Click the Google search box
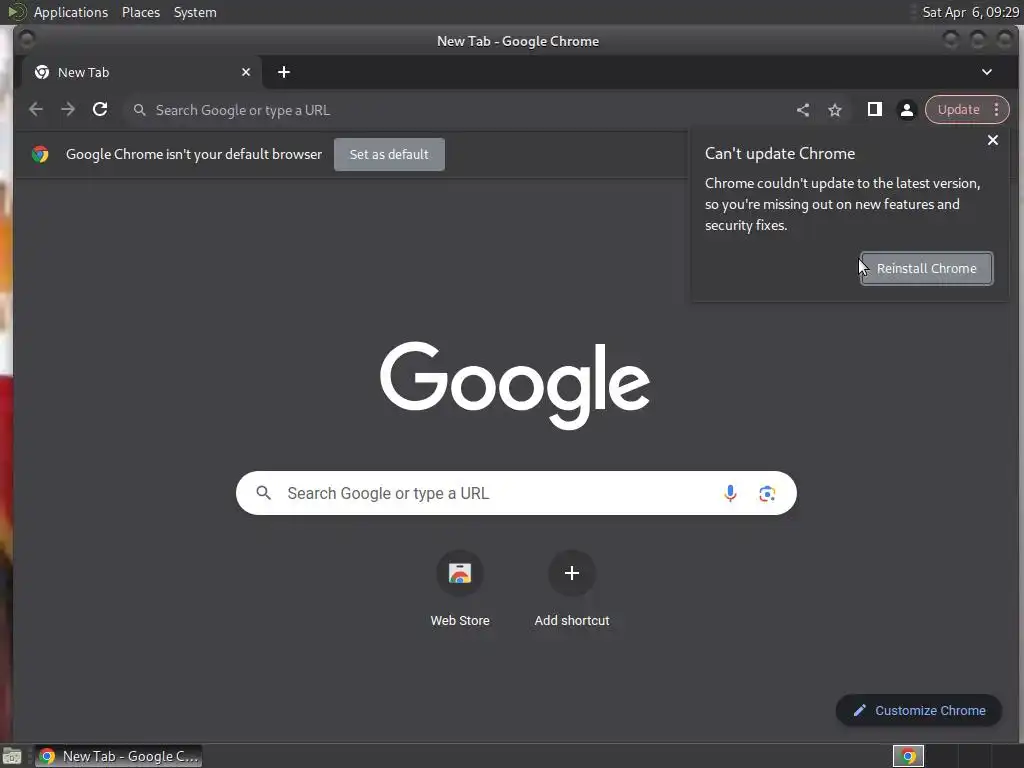Image resolution: width=1024 pixels, height=768 pixels. 516,493
